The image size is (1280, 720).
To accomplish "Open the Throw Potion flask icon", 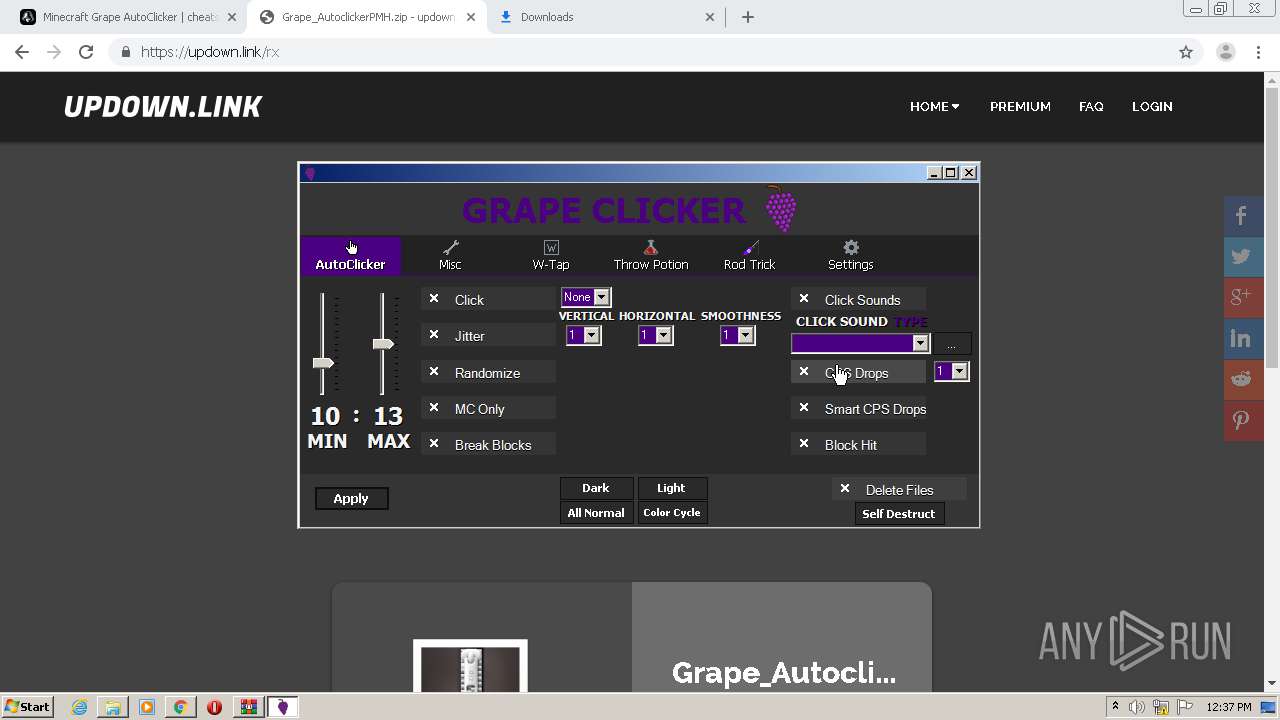I will (651, 247).
